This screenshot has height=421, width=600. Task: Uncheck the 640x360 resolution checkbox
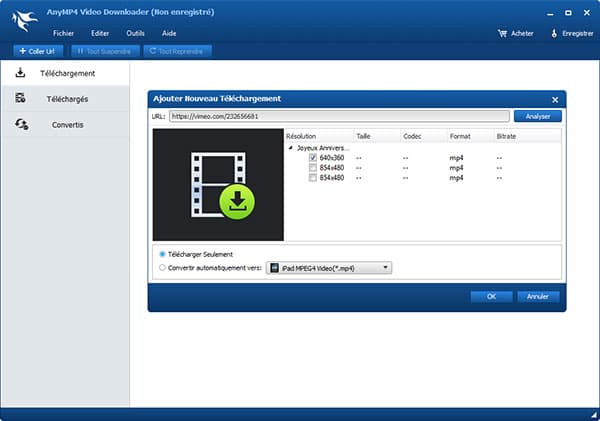pyautogui.click(x=313, y=157)
